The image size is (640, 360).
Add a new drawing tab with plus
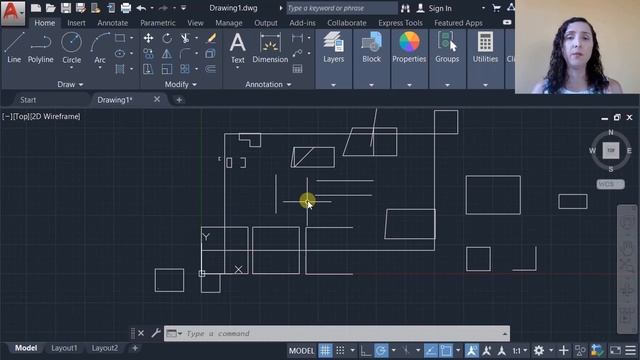(x=179, y=100)
